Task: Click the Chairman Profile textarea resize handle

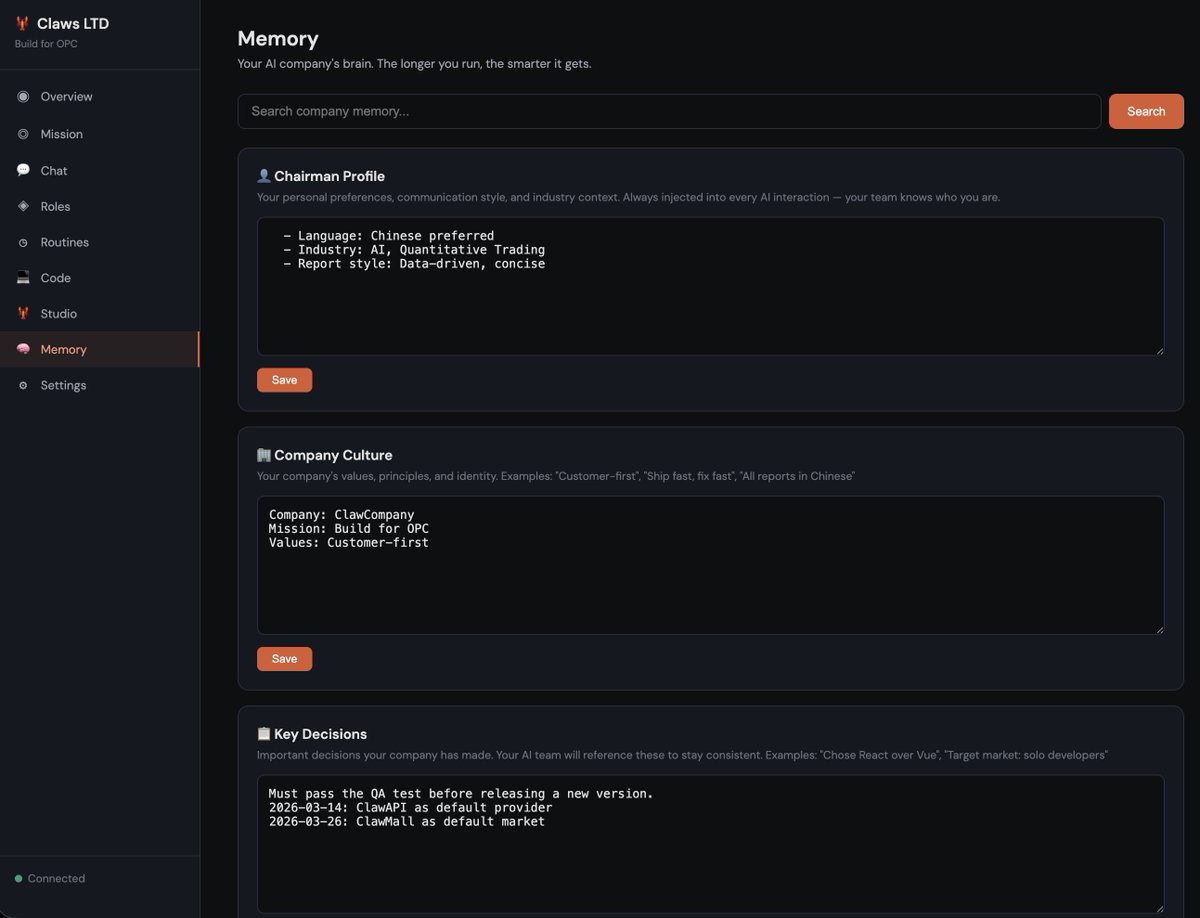Action: 1159,350
